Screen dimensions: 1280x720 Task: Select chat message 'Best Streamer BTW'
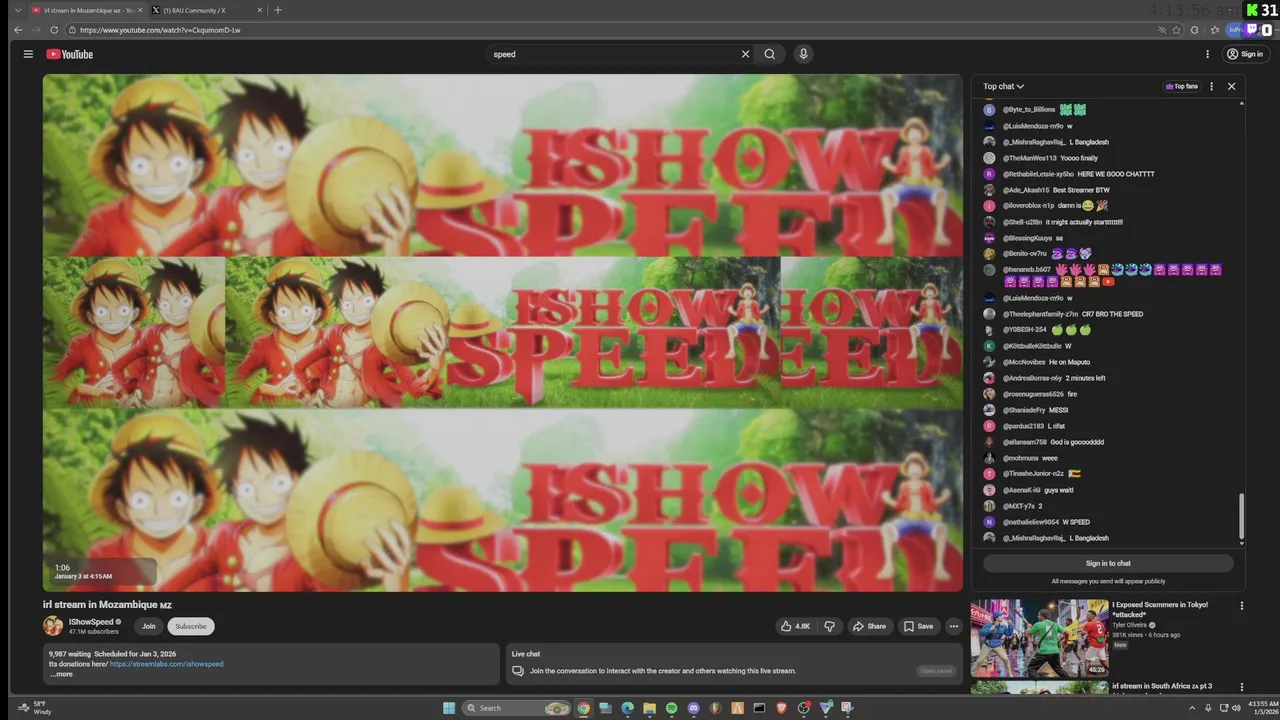coord(1081,190)
